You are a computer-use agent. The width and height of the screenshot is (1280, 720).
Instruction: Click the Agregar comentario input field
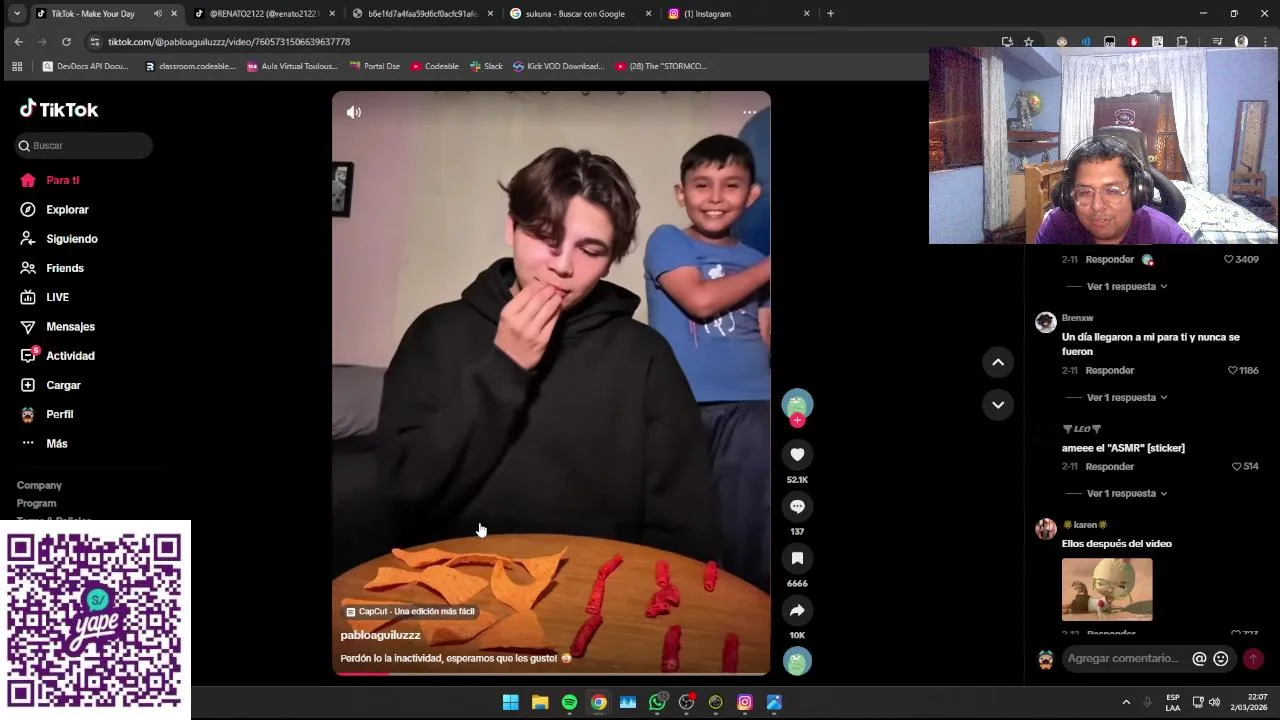[1122, 658]
